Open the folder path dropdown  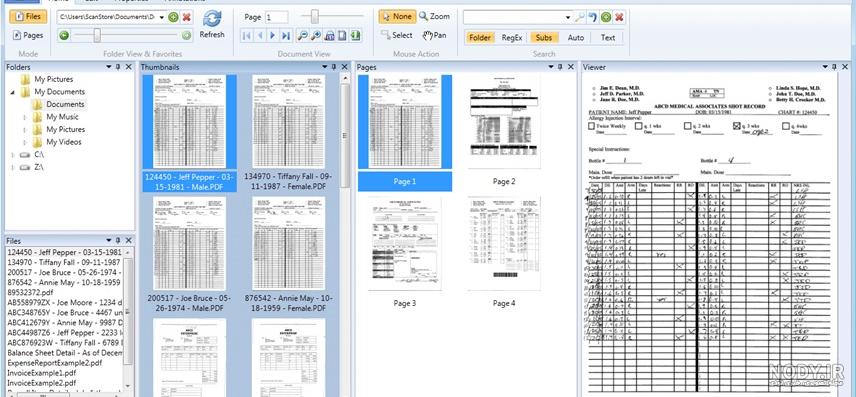pyautogui.click(x=162, y=17)
